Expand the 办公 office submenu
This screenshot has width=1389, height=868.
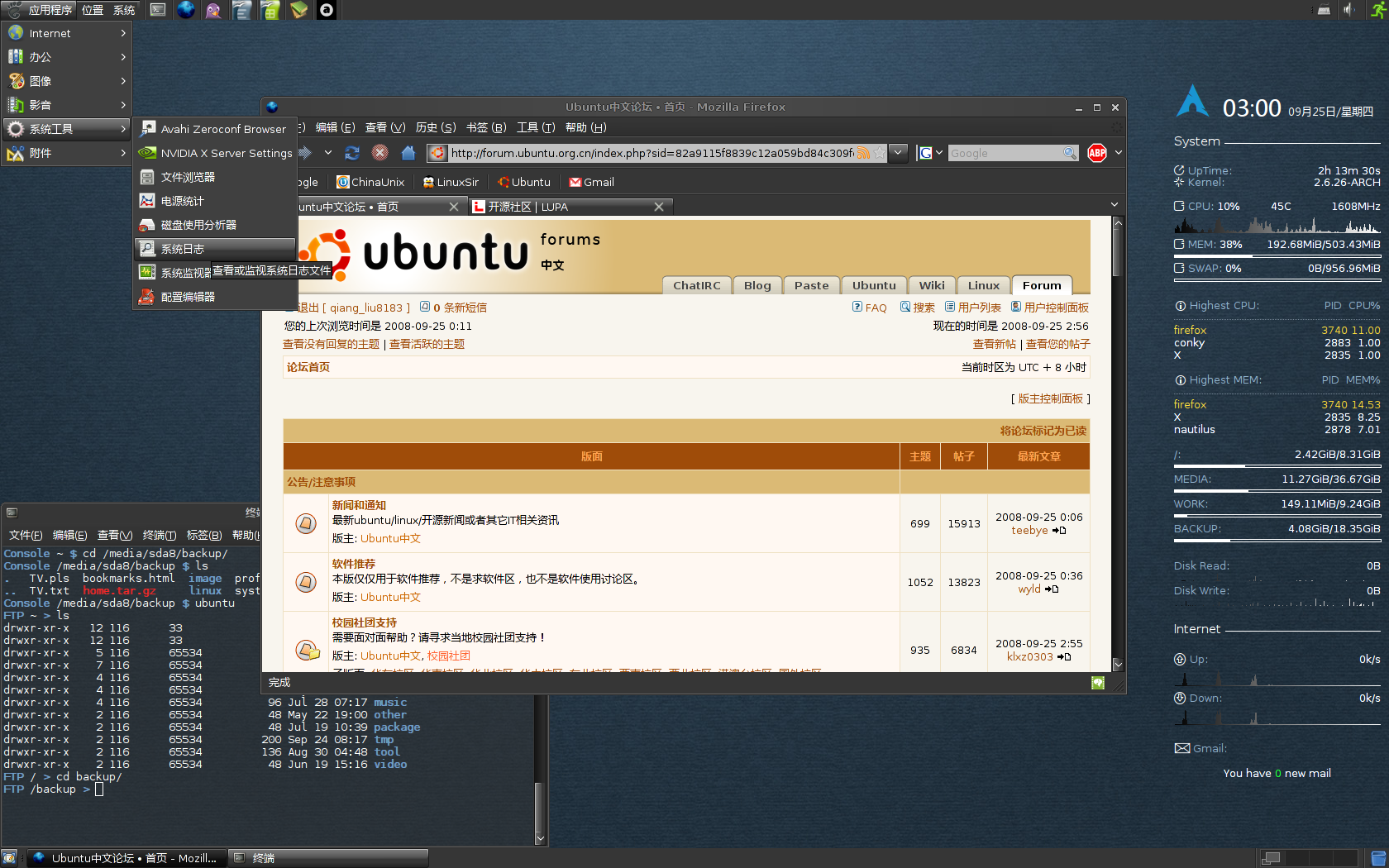[x=66, y=57]
